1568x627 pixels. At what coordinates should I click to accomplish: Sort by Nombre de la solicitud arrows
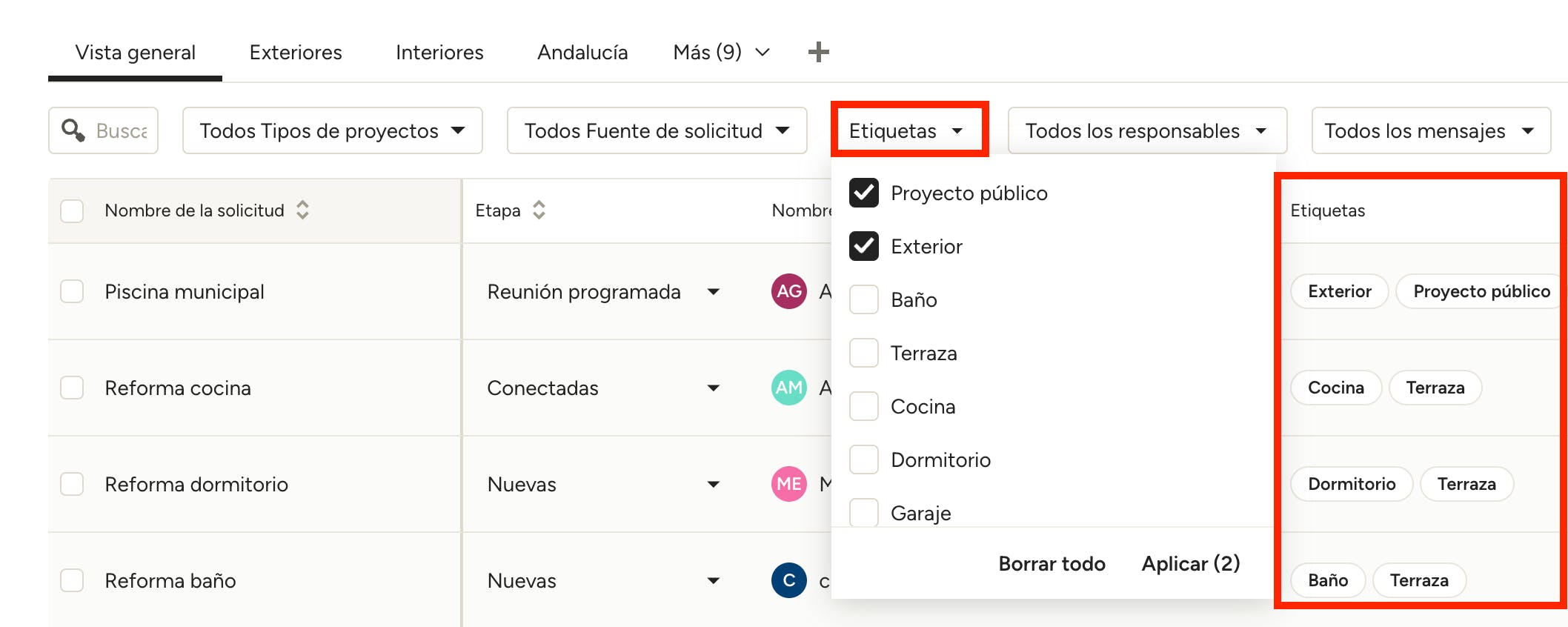(x=302, y=210)
